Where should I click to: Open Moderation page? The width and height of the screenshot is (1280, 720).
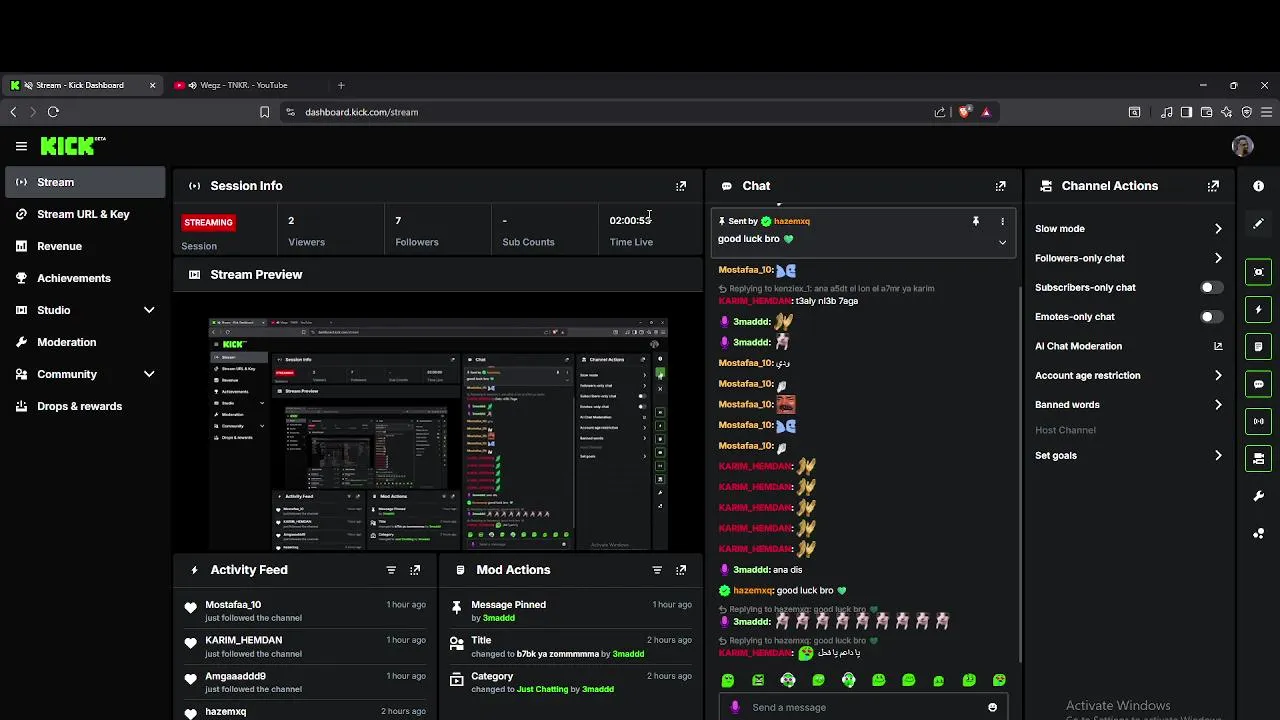(85, 342)
